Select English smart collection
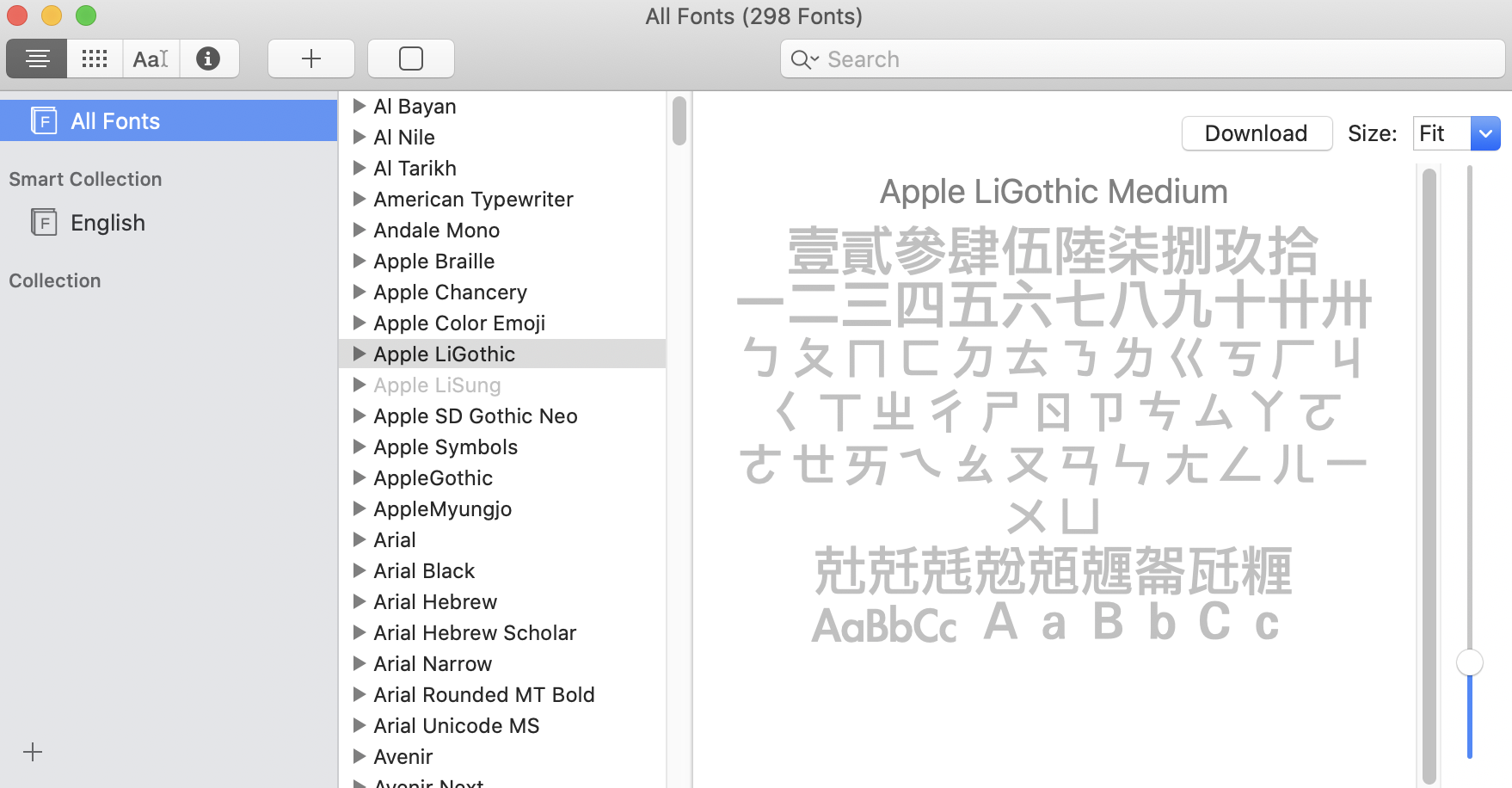1512x788 pixels. pyautogui.click(x=108, y=223)
